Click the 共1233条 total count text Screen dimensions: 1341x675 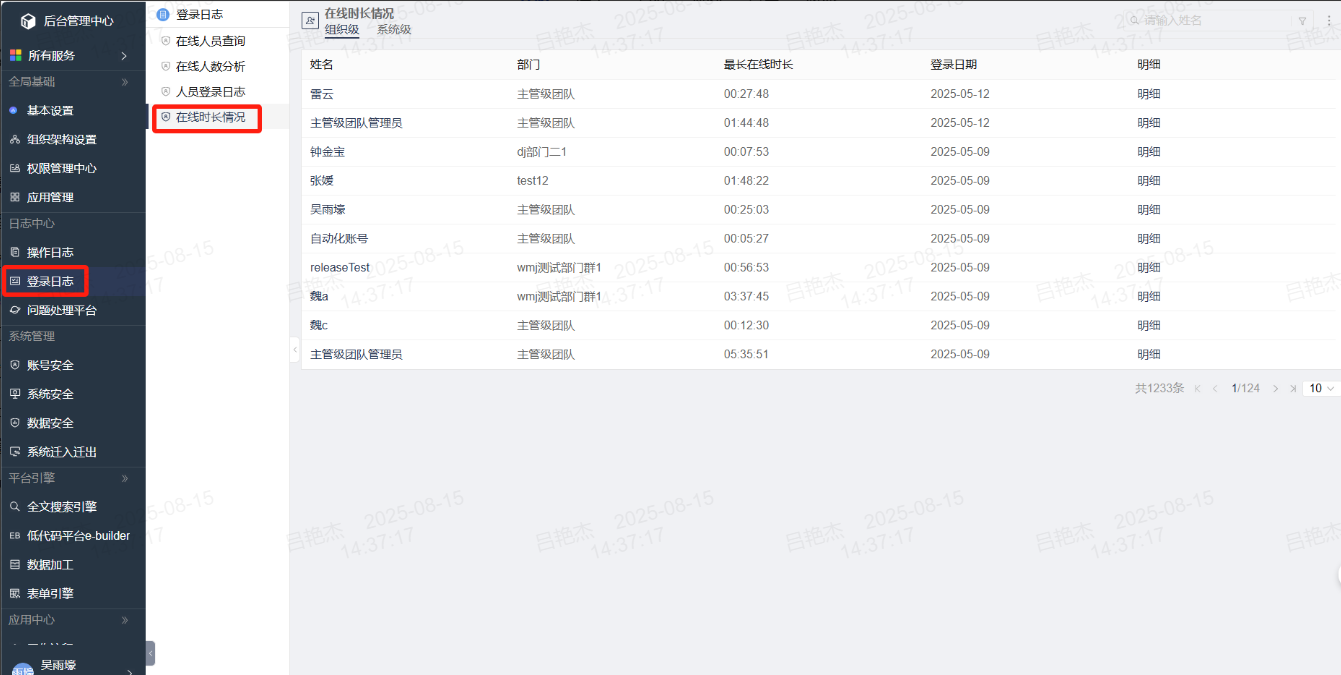pos(1160,389)
